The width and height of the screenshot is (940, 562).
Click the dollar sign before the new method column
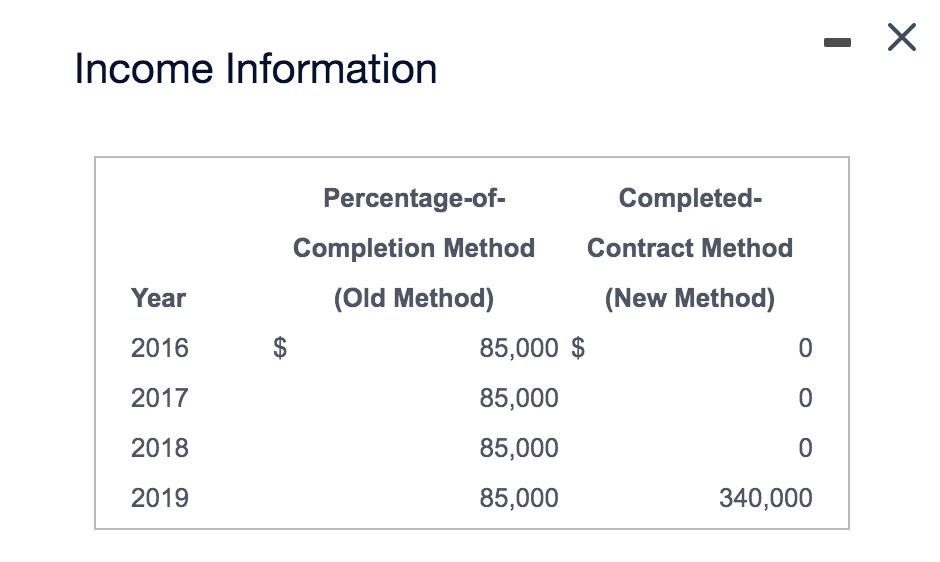coord(578,348)
